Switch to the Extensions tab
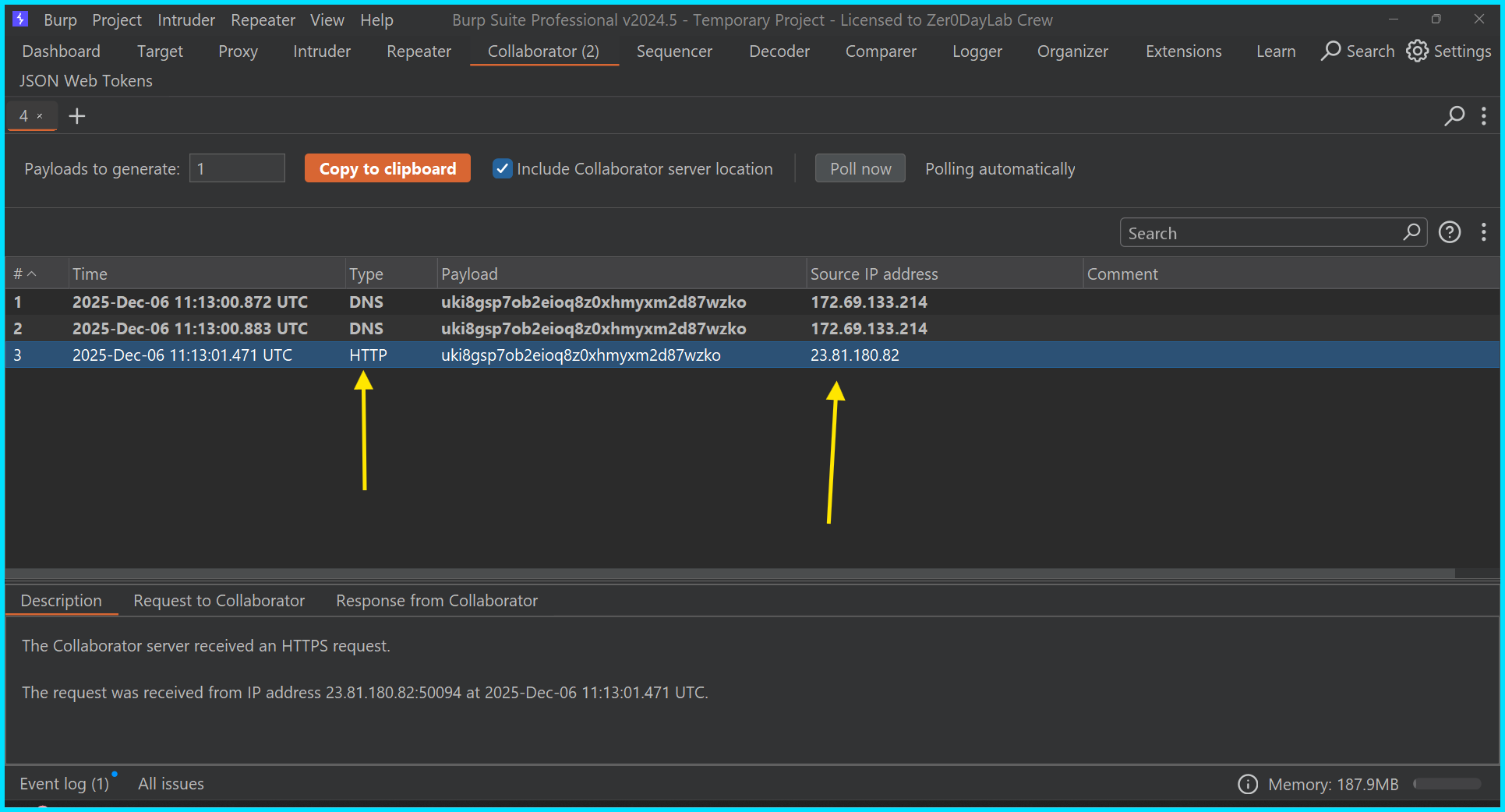This screenshot has height=812, width=1505. click(x=1183, y=51)
